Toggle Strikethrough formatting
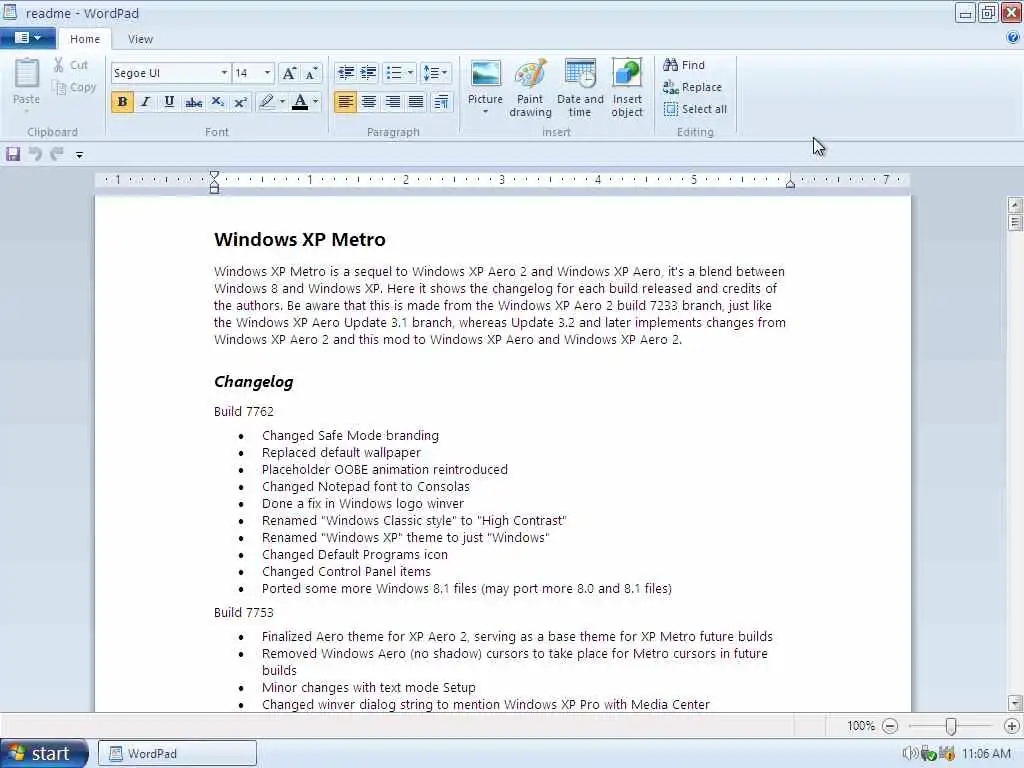 coord(193,102)
